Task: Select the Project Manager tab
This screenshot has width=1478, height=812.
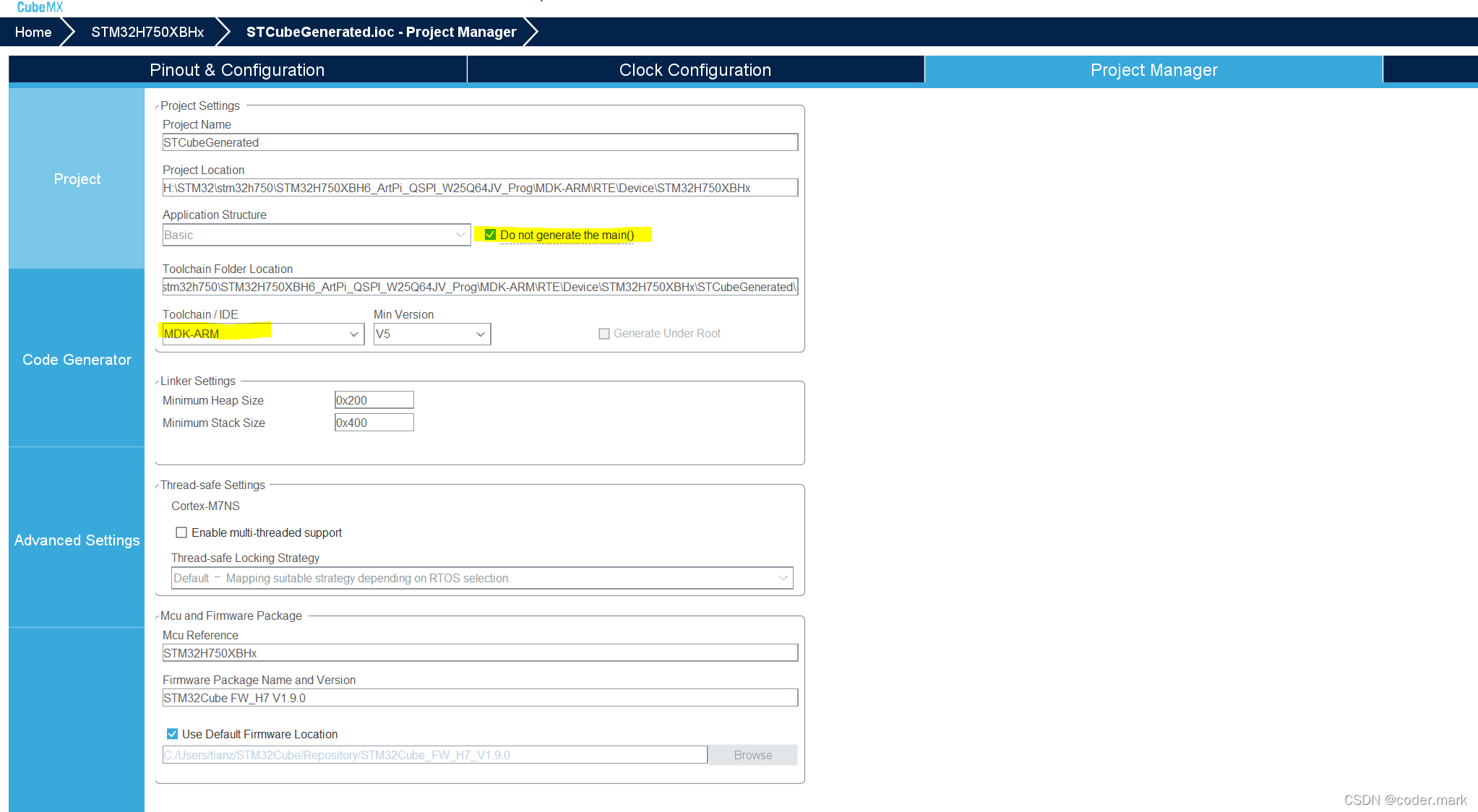Action: (1153, 70)
